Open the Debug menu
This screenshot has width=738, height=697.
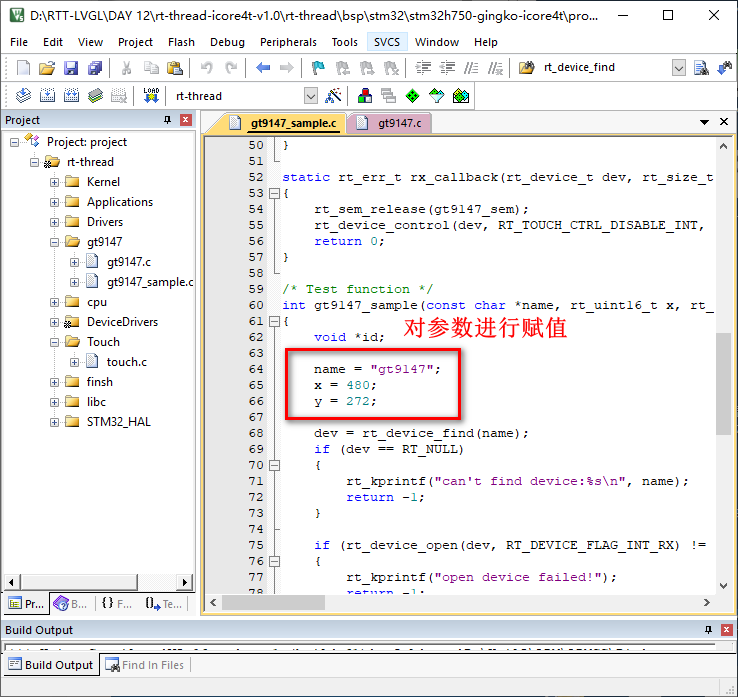point(227,42)
